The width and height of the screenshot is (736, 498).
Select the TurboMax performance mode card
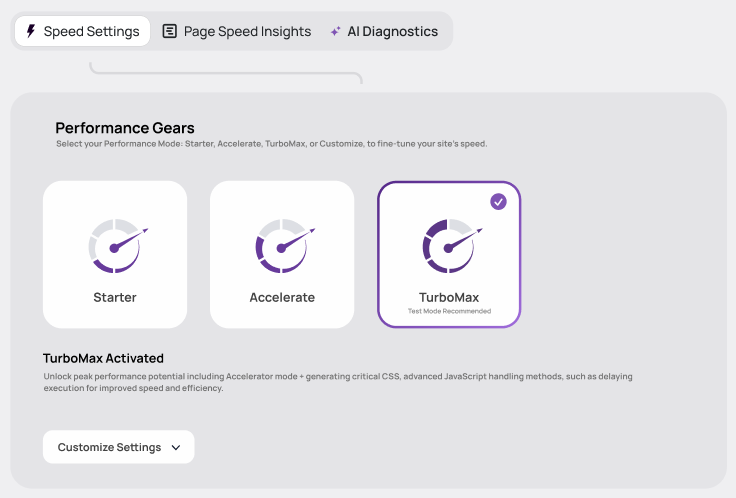point(449,254)
